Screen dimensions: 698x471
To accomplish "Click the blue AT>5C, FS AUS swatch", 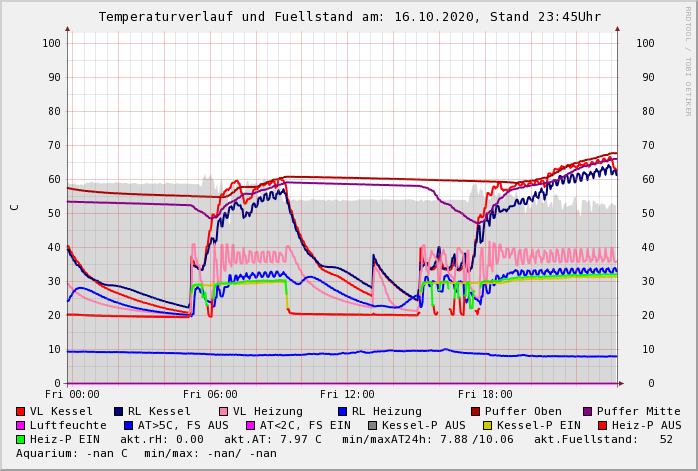I will (x=129, y=425).
